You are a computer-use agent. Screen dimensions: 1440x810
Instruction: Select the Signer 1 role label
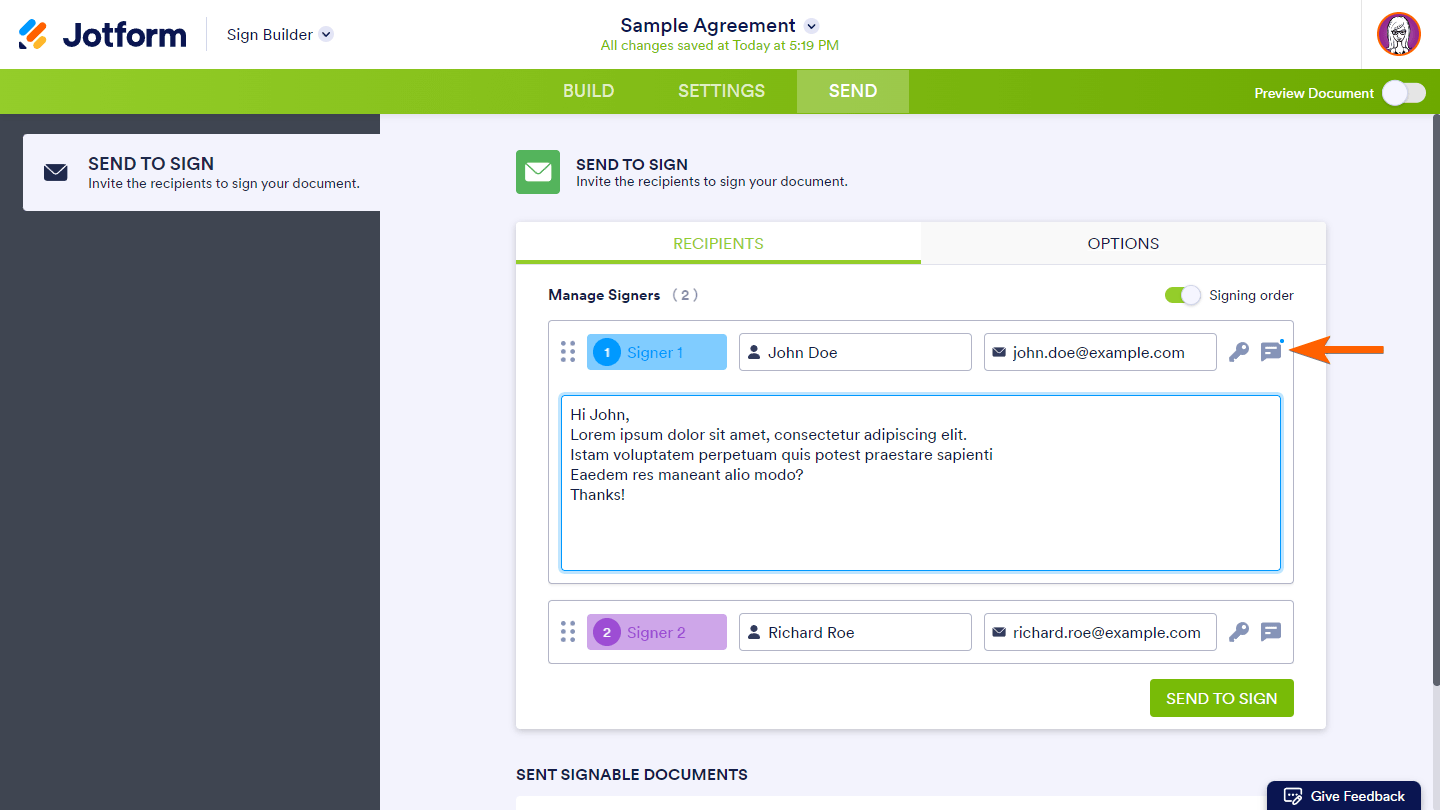pyautogui.click(x=657, y=352)
